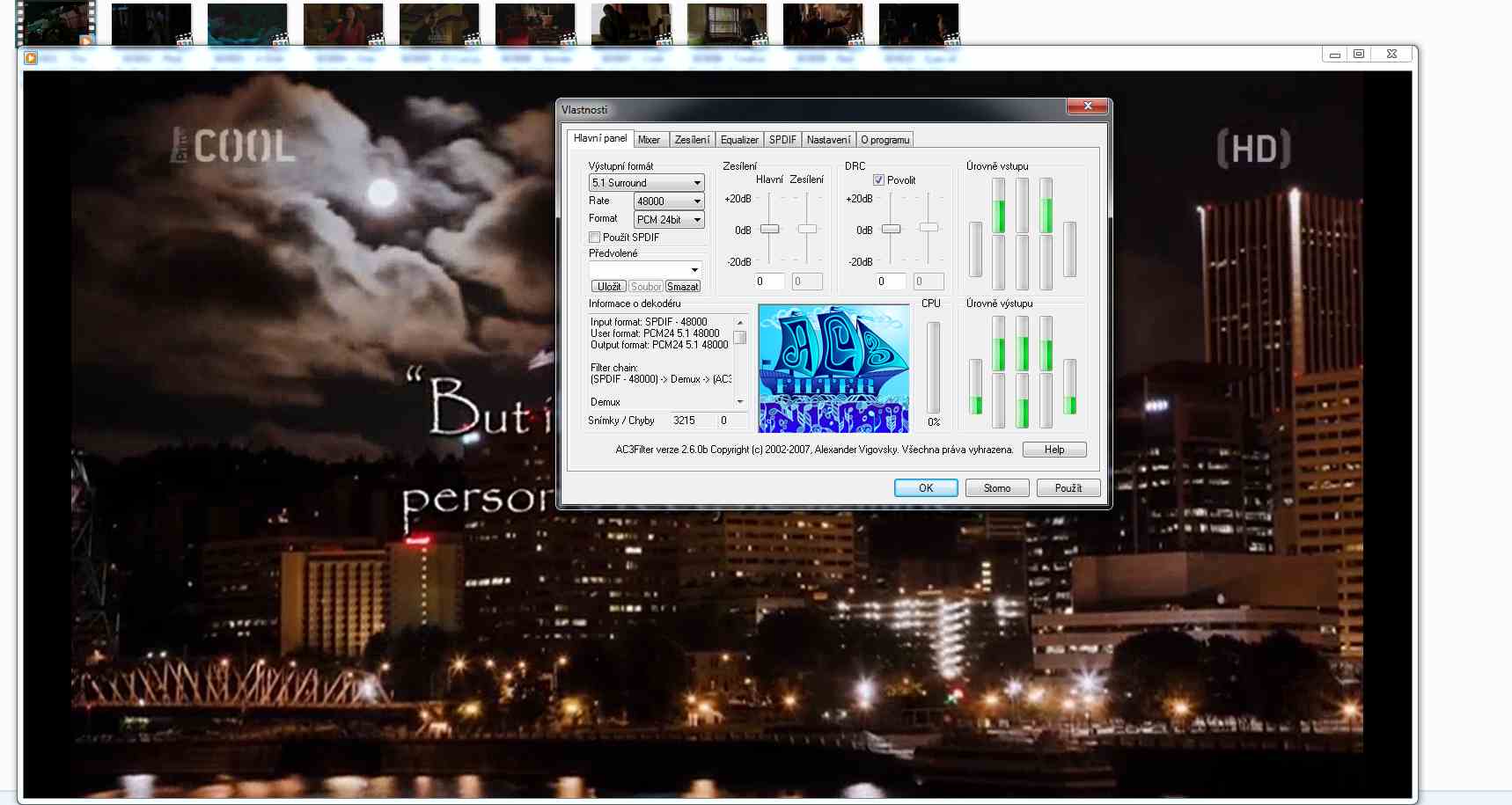
Task: Click the decoder info scroll-down arrow
Action: click(740, 402)
